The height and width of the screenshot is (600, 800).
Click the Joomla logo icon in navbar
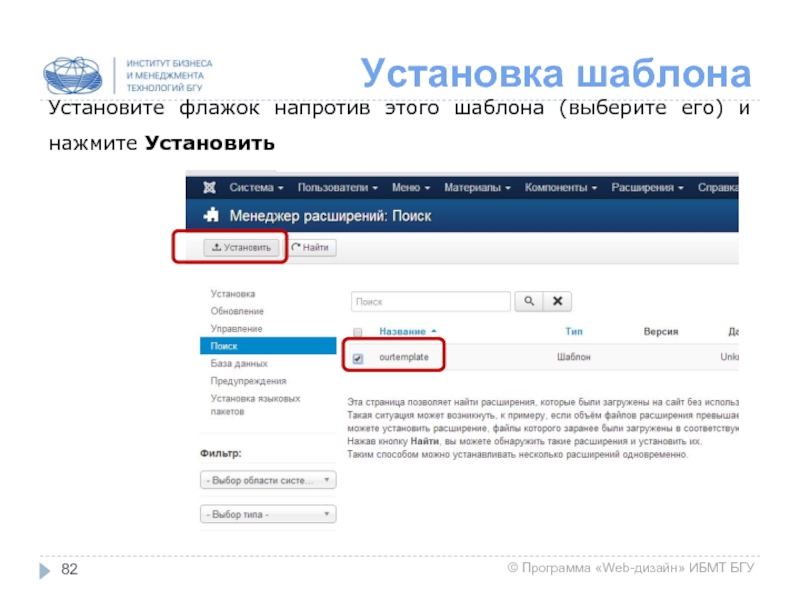click(209, 187)
